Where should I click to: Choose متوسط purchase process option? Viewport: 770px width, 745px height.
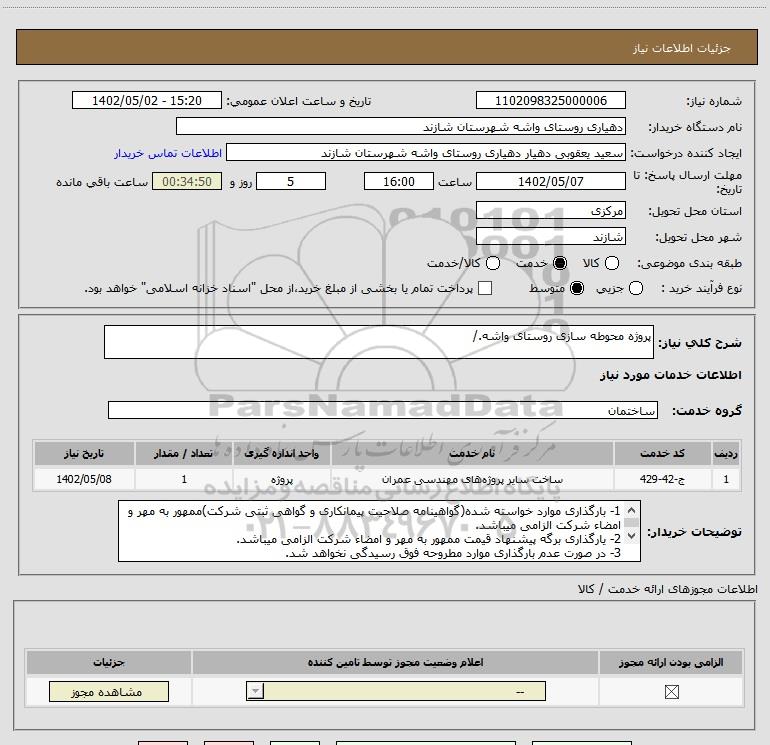[577, 288]
